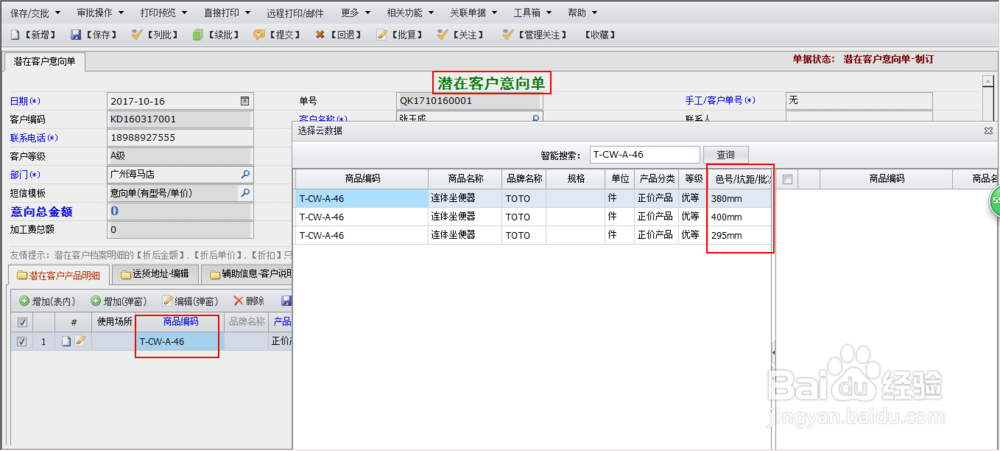The width and height of the screenshot is (1000, 451).
Task: Click the 【收藏】 favorites item
Action: pos(598,35)
